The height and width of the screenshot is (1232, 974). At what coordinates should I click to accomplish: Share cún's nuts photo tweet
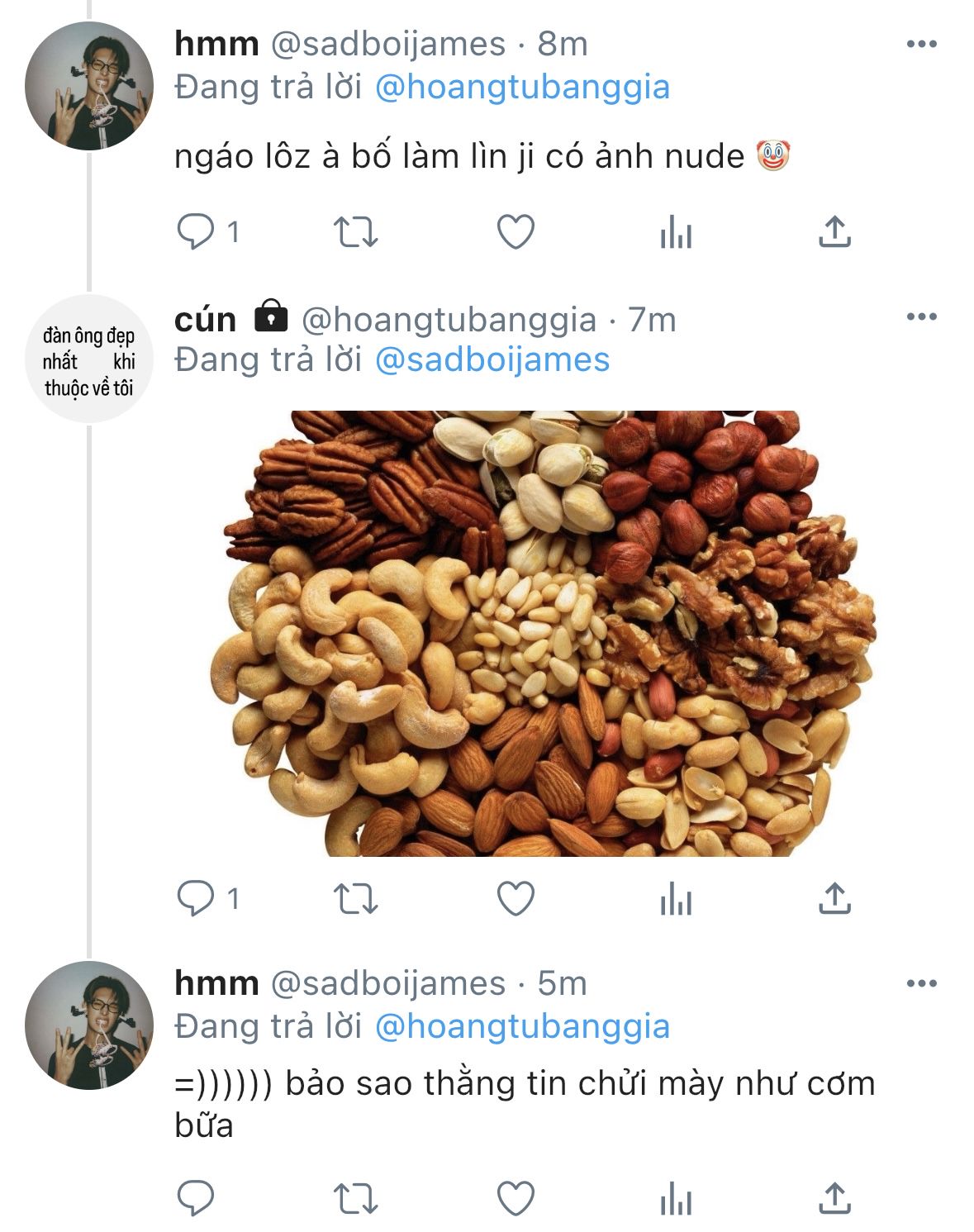(834, 898)
